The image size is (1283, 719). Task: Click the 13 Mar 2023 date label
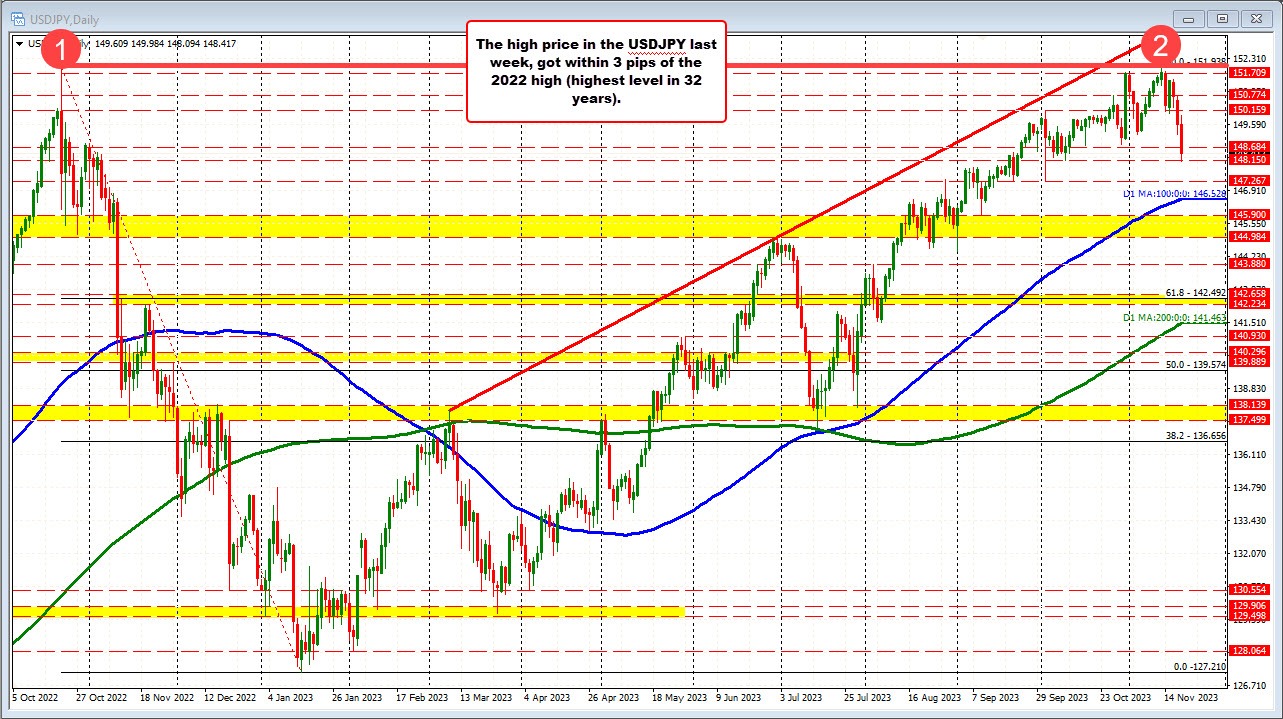point(488,699)
